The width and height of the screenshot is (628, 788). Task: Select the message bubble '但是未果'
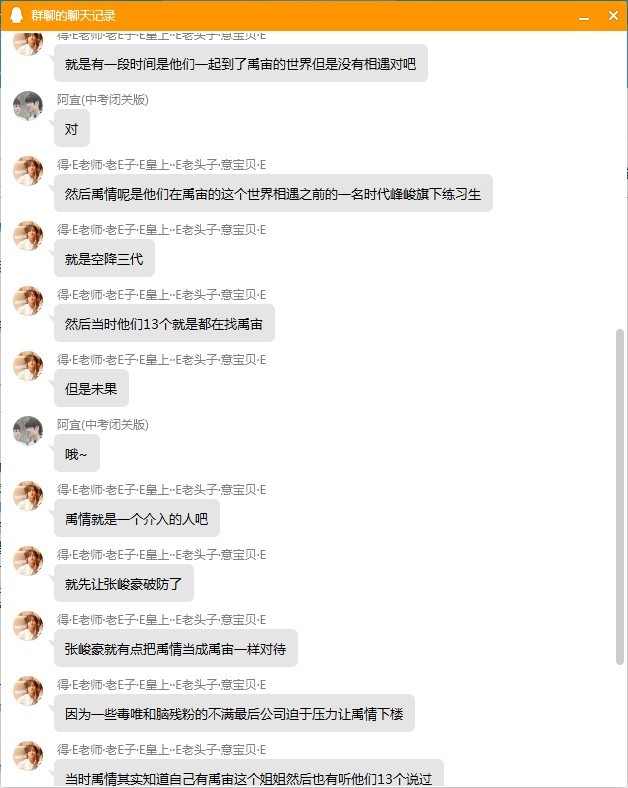[x=91, y=388]
